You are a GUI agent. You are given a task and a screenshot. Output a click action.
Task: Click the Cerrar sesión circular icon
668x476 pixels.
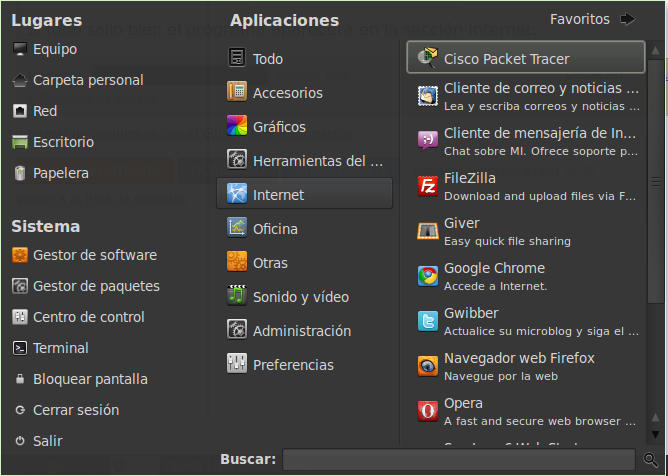(x=20, y=410)
